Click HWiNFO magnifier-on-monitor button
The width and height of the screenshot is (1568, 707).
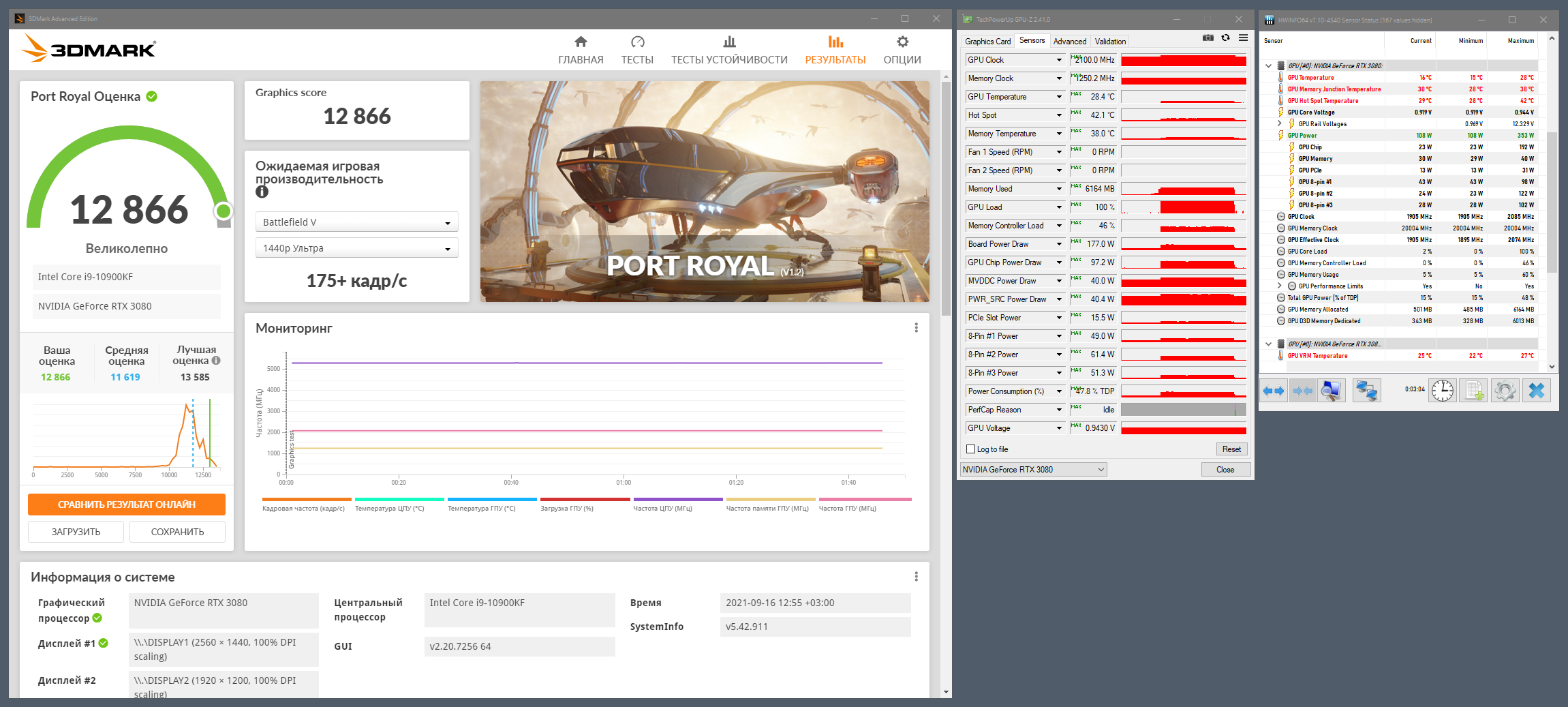click(1331, 391)
